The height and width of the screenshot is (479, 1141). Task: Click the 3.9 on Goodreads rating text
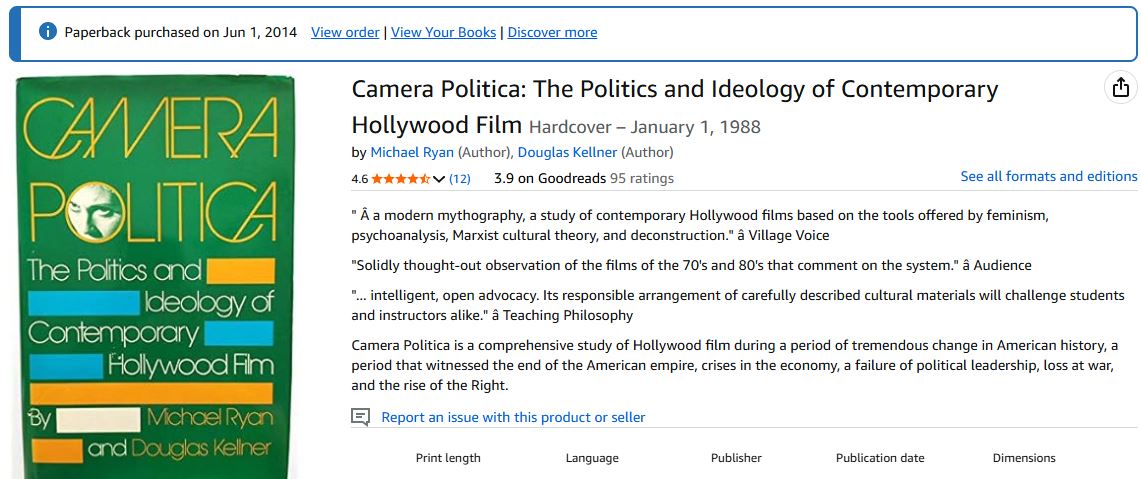[x=549, y=178]
